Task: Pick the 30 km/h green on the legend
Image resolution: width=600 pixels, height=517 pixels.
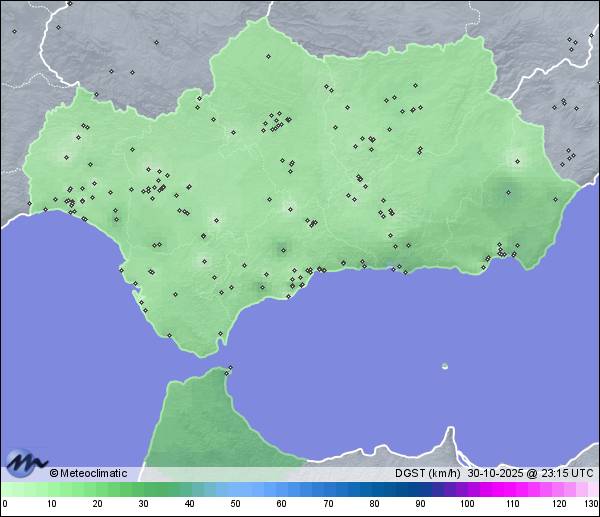Action: [x=143, y=490]
